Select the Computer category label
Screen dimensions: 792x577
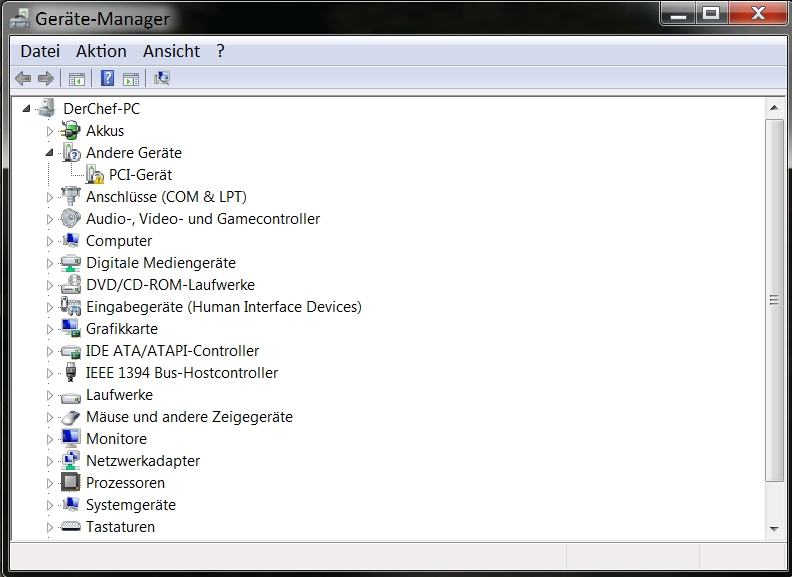pyautogui.click(x=119, y=241)
